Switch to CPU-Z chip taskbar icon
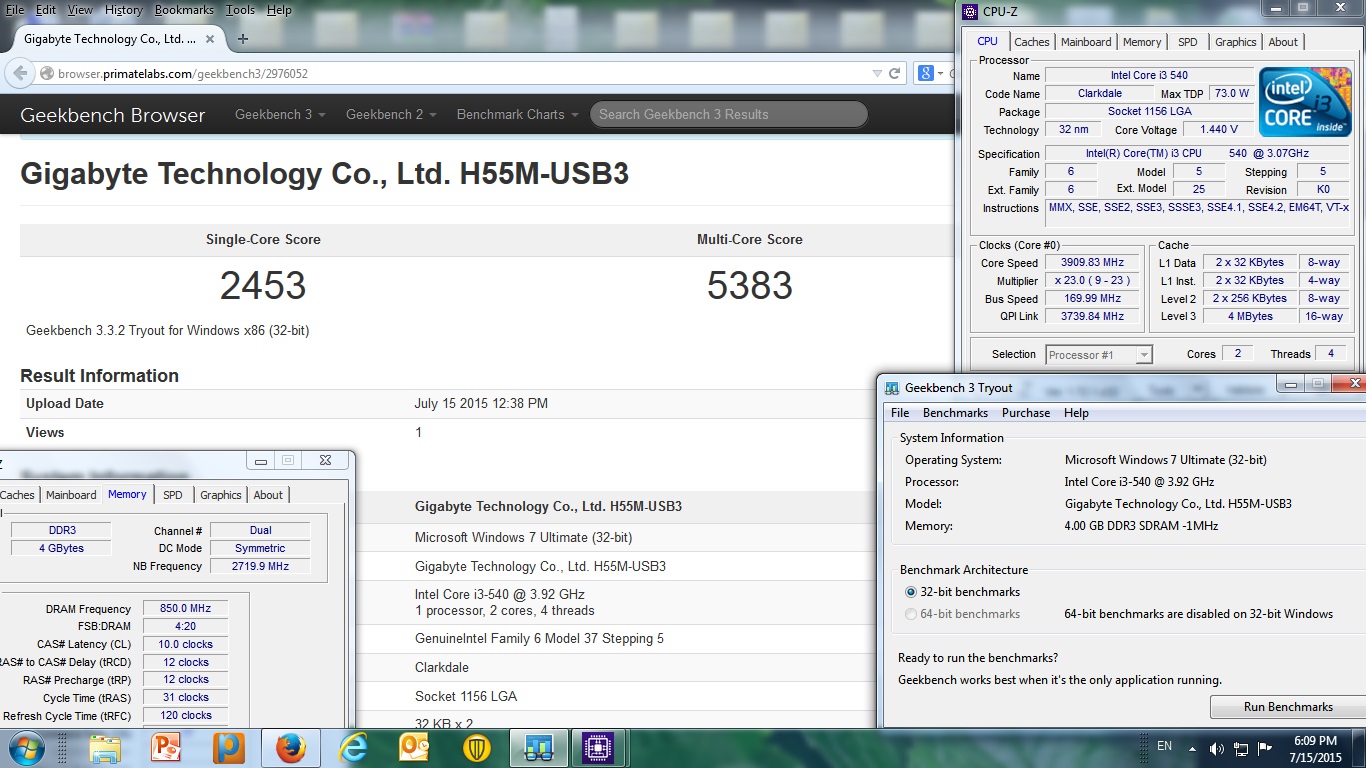Viewport: 1366px width, 768px height. click(597, 748)
